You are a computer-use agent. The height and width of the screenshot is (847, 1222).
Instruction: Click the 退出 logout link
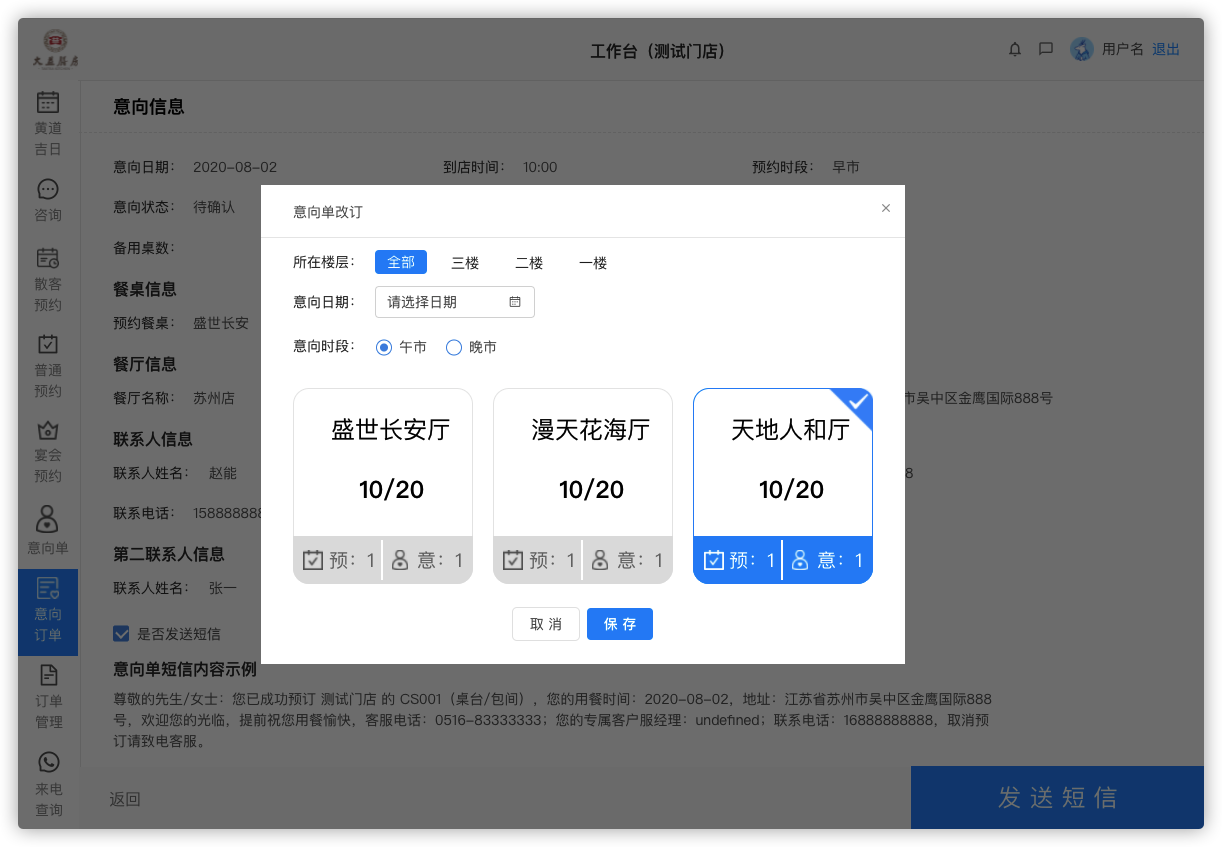point(1166,49)
